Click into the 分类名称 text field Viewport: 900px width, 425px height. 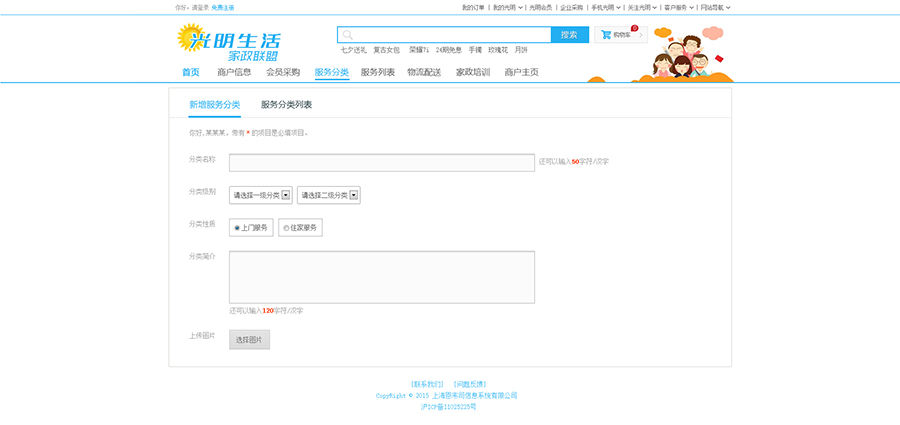point(381,162)
